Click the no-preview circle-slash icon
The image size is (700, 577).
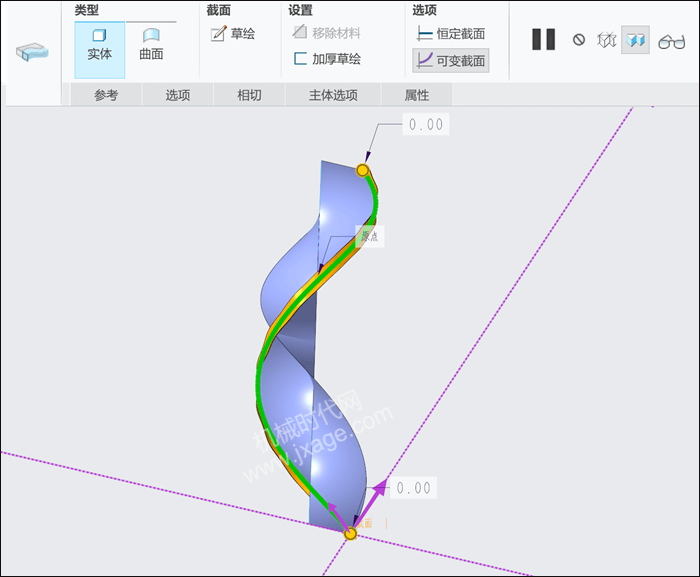point(579,40)
